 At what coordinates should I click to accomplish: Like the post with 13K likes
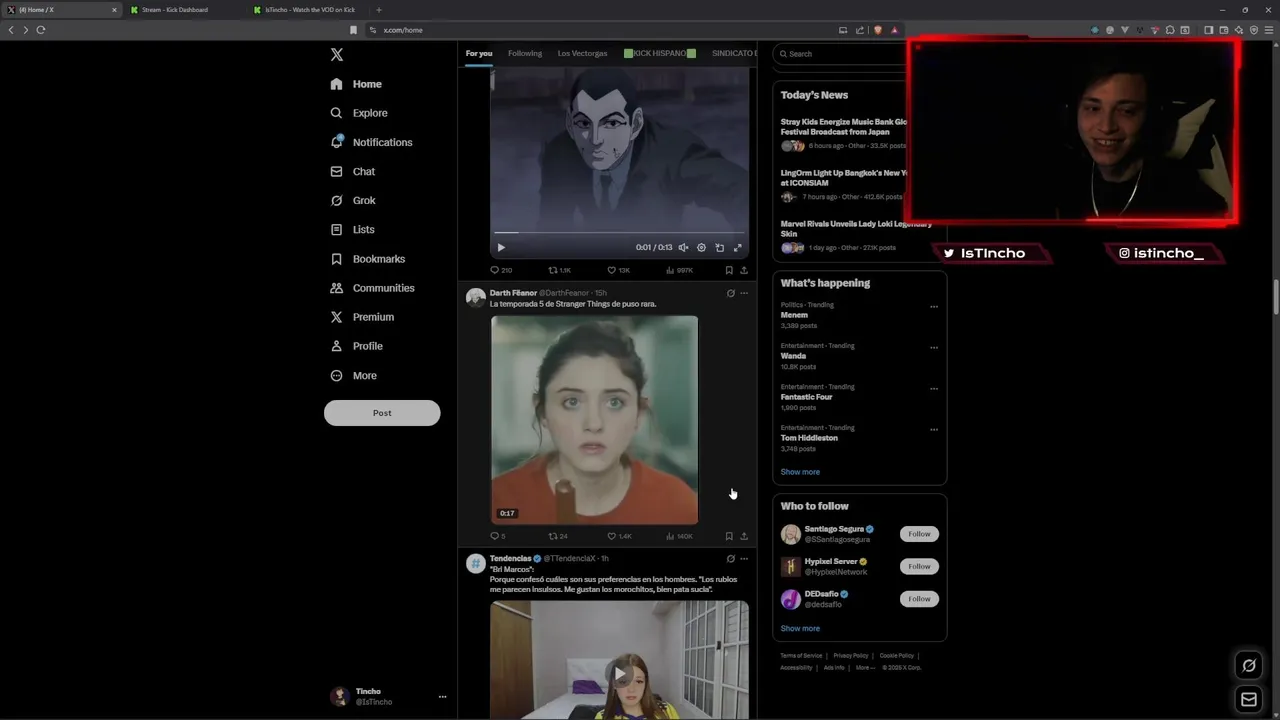tap(619, 270)
